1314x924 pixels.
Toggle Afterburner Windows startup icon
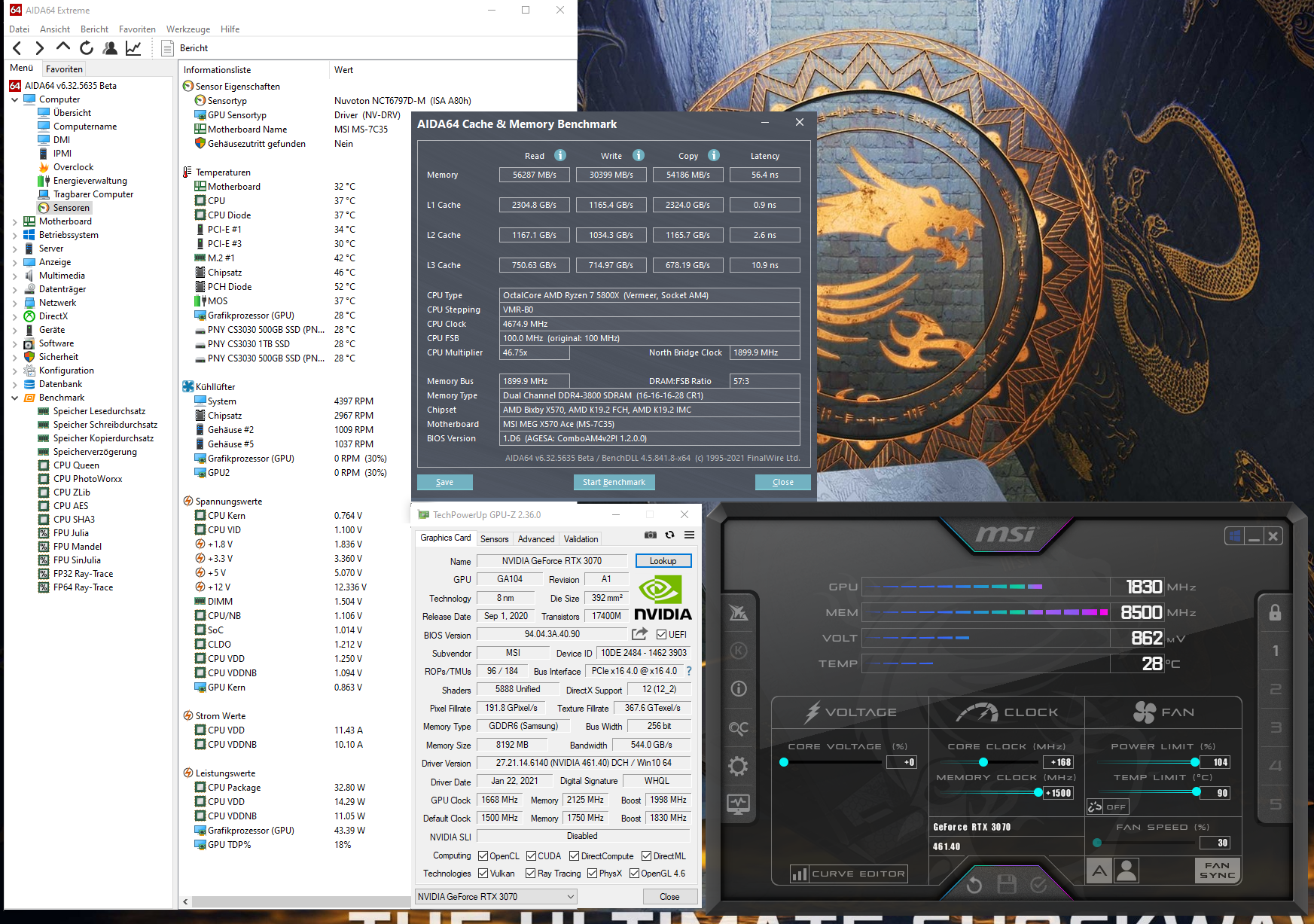pyautogui.click(x=1235, y=536)
